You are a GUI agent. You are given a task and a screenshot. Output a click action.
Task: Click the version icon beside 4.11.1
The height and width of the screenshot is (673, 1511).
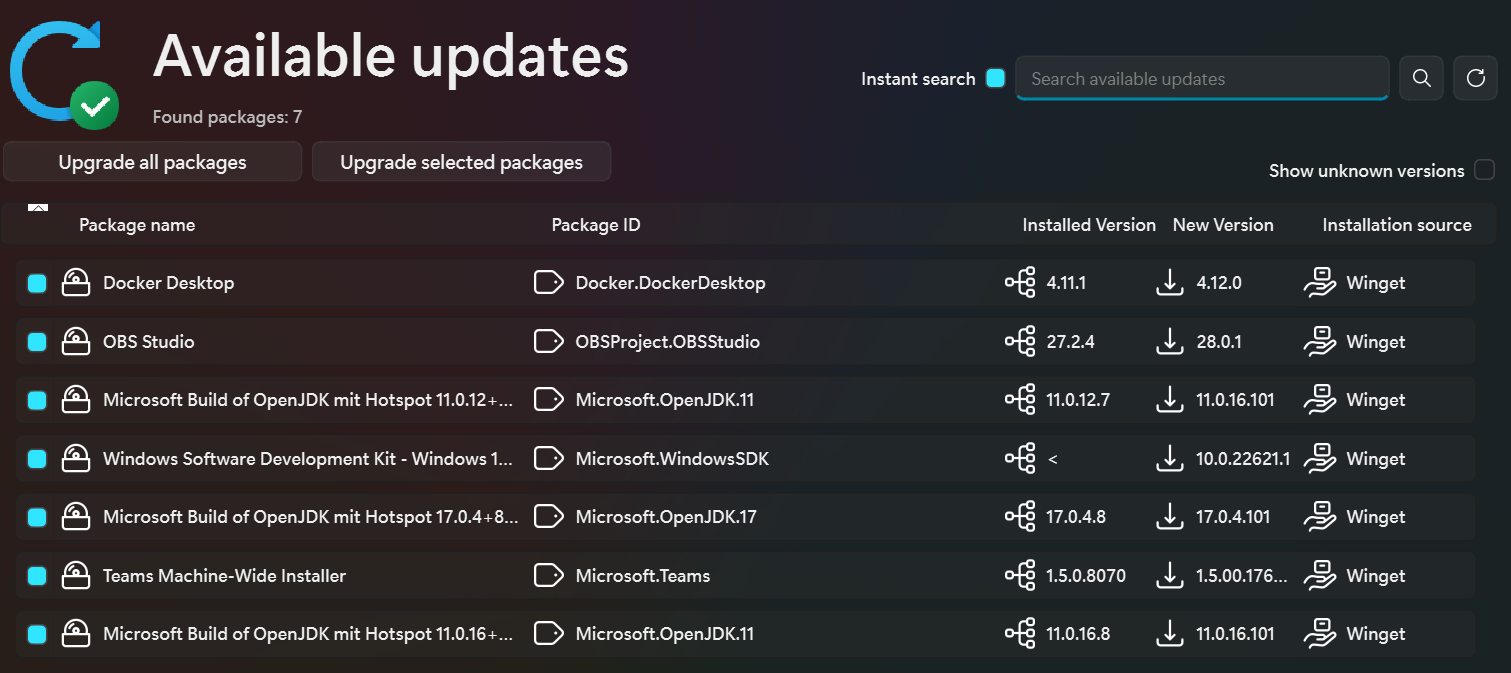(1020, 283)
